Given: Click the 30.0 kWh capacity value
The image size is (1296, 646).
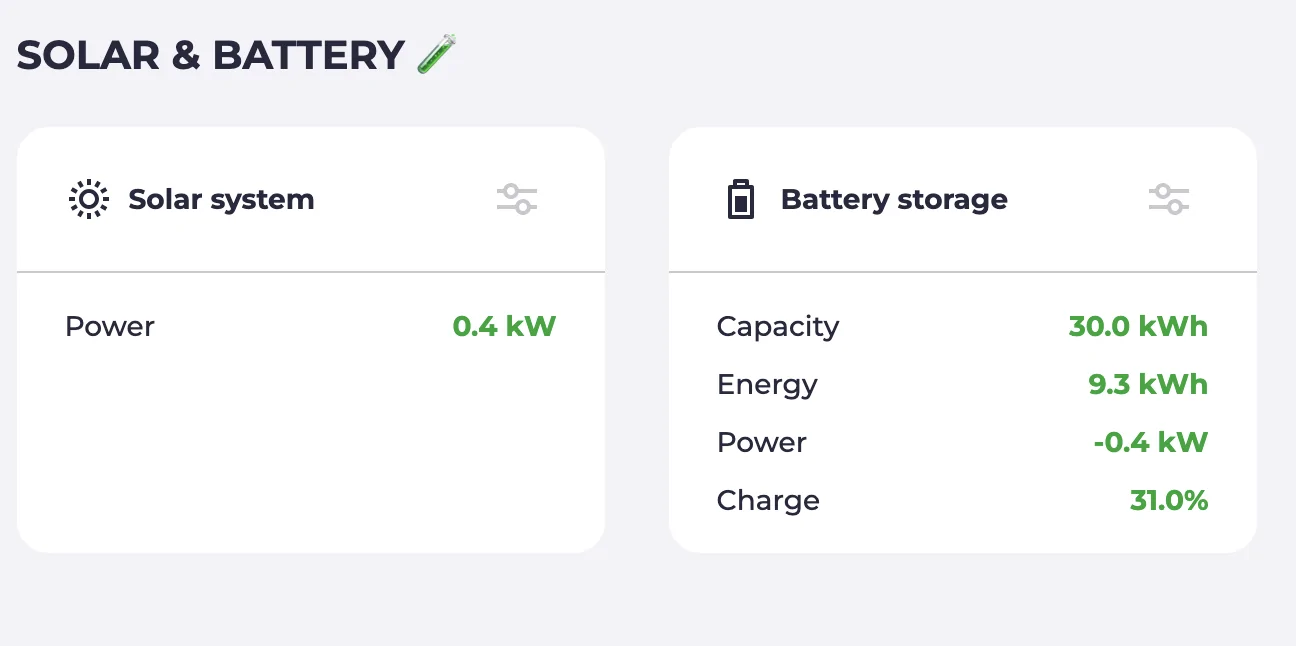Looking at the screenshot, I should tap(1138, 326).
